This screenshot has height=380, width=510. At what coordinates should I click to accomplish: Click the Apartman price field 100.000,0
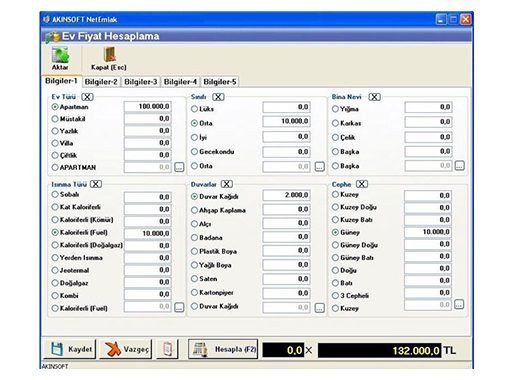click(148, 107)
